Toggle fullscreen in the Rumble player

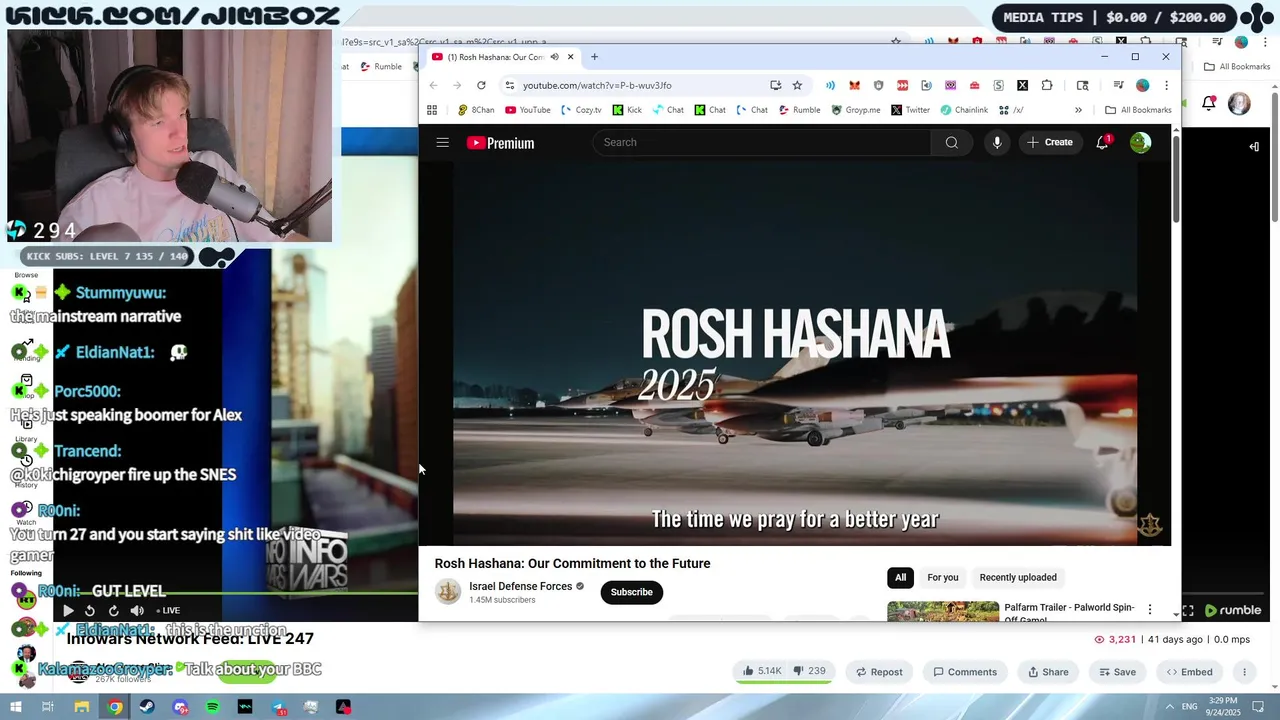tap(1188, 610)
